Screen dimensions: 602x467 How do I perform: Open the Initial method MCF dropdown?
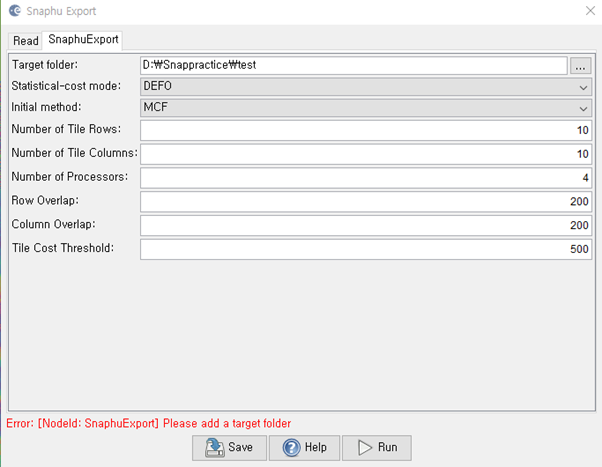[366, 108]
